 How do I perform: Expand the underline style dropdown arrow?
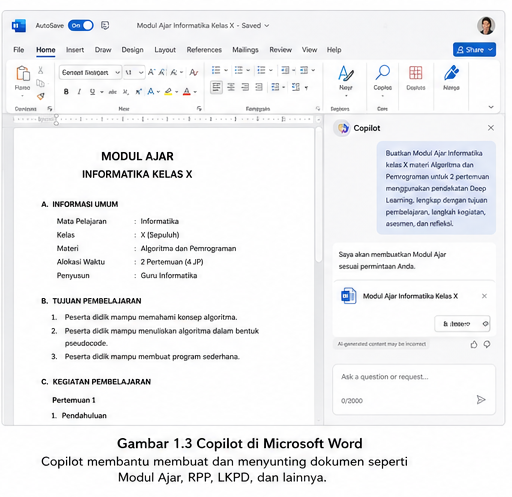(101, 92)
